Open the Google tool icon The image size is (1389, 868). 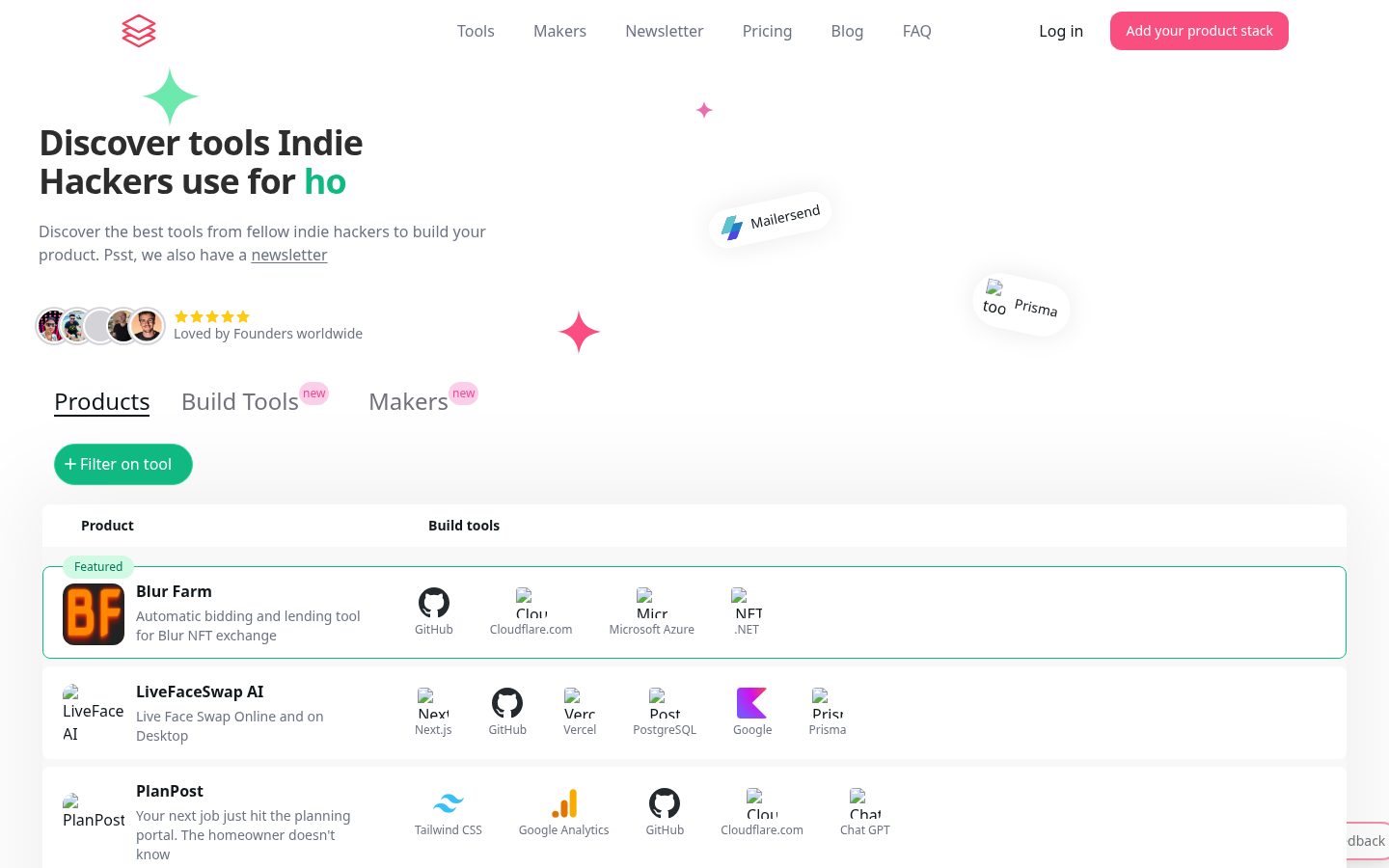point(752,703)
